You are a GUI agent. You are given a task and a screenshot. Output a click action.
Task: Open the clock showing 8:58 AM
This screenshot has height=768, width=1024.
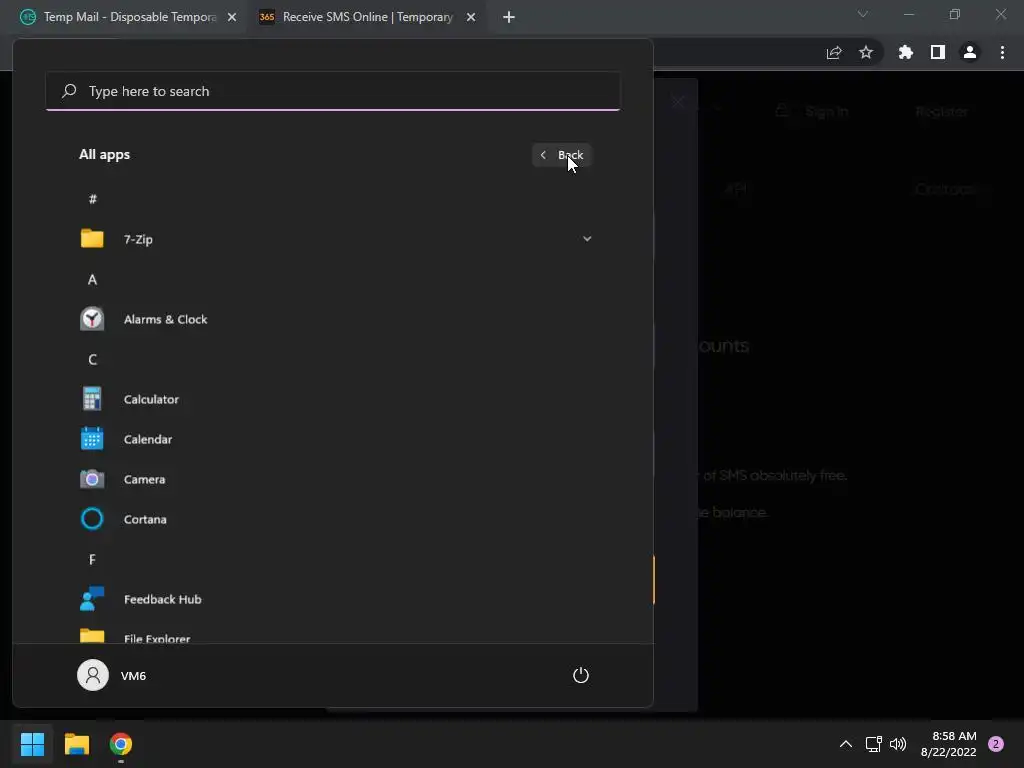[948, 744]
